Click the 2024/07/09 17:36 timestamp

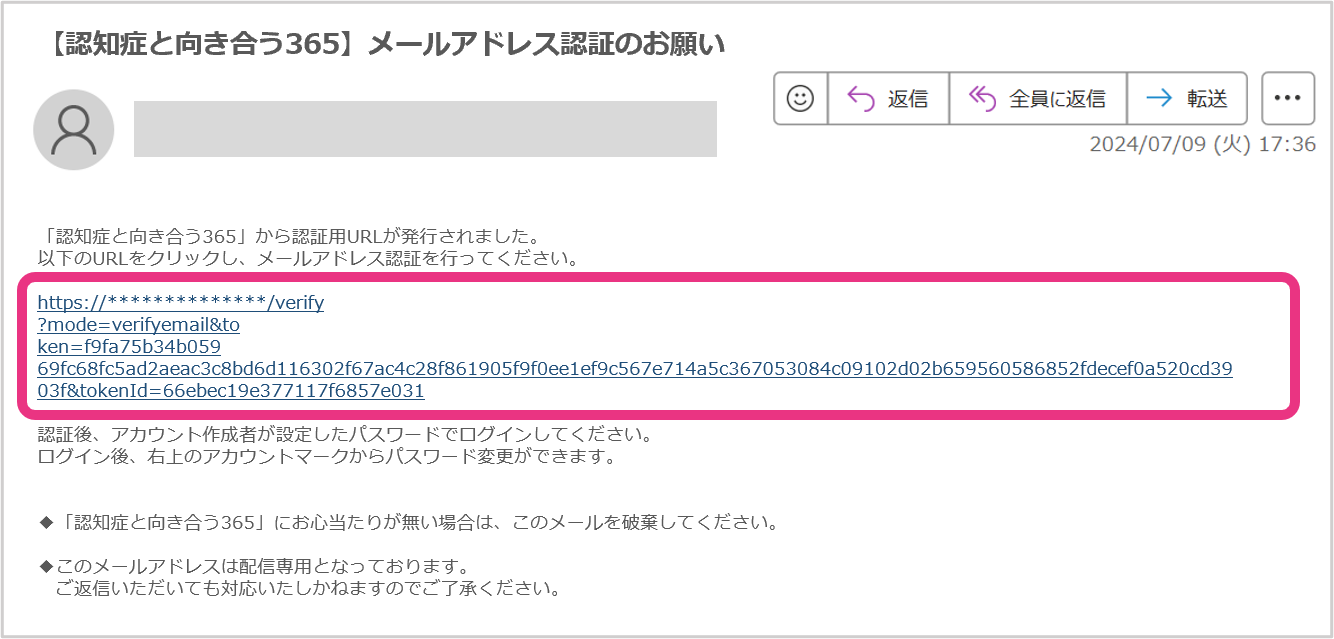1202,144
